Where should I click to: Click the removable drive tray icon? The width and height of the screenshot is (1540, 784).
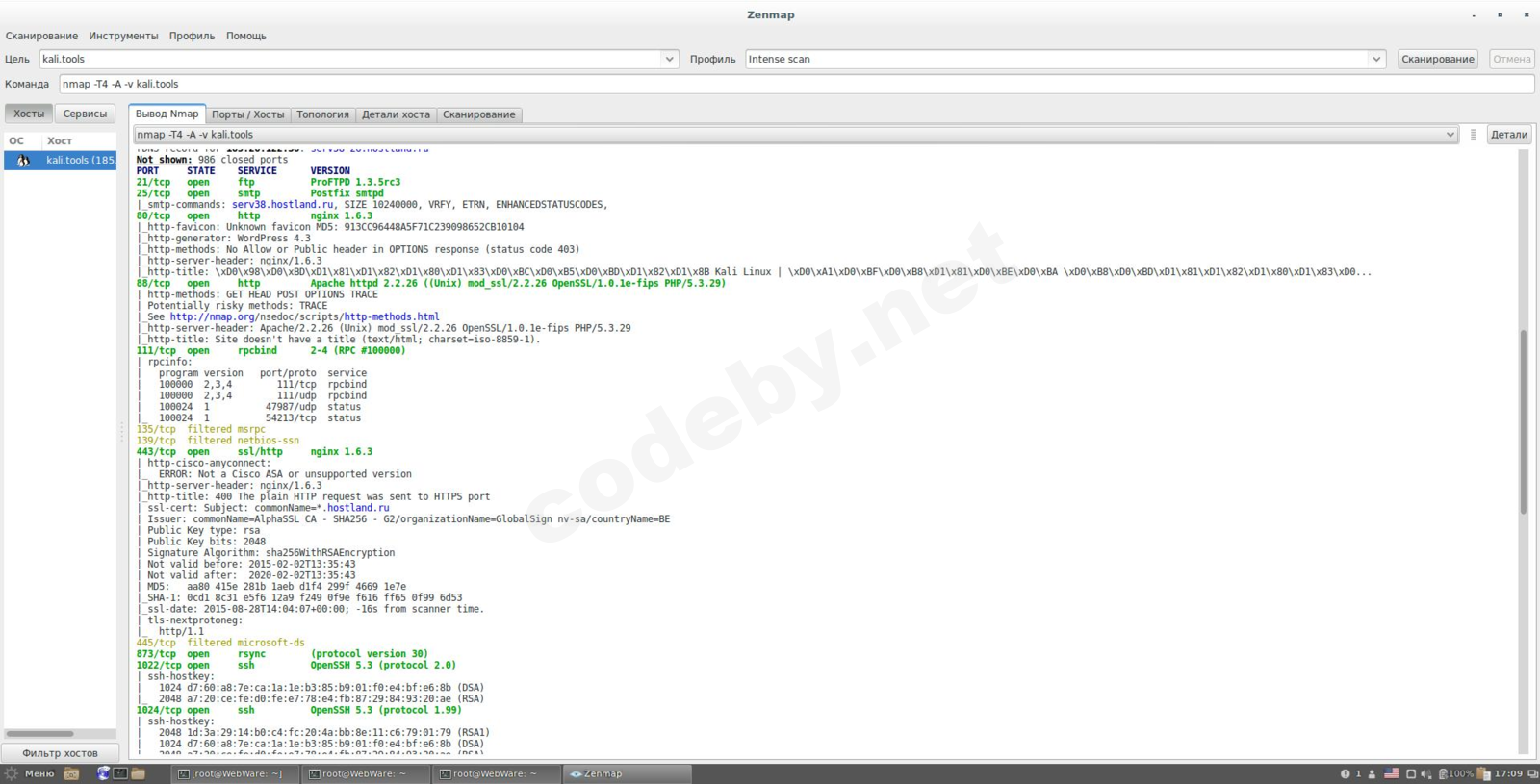(1411, 773)
